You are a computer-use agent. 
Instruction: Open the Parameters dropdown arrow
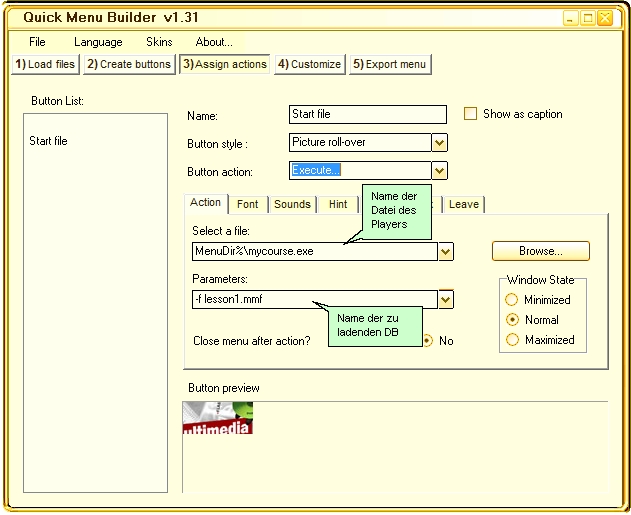[x=446, y=299]
